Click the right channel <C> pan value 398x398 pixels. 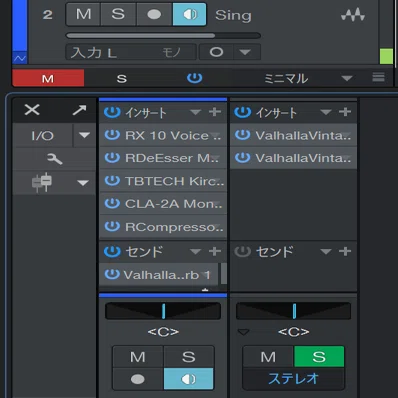tap(294, 332)
